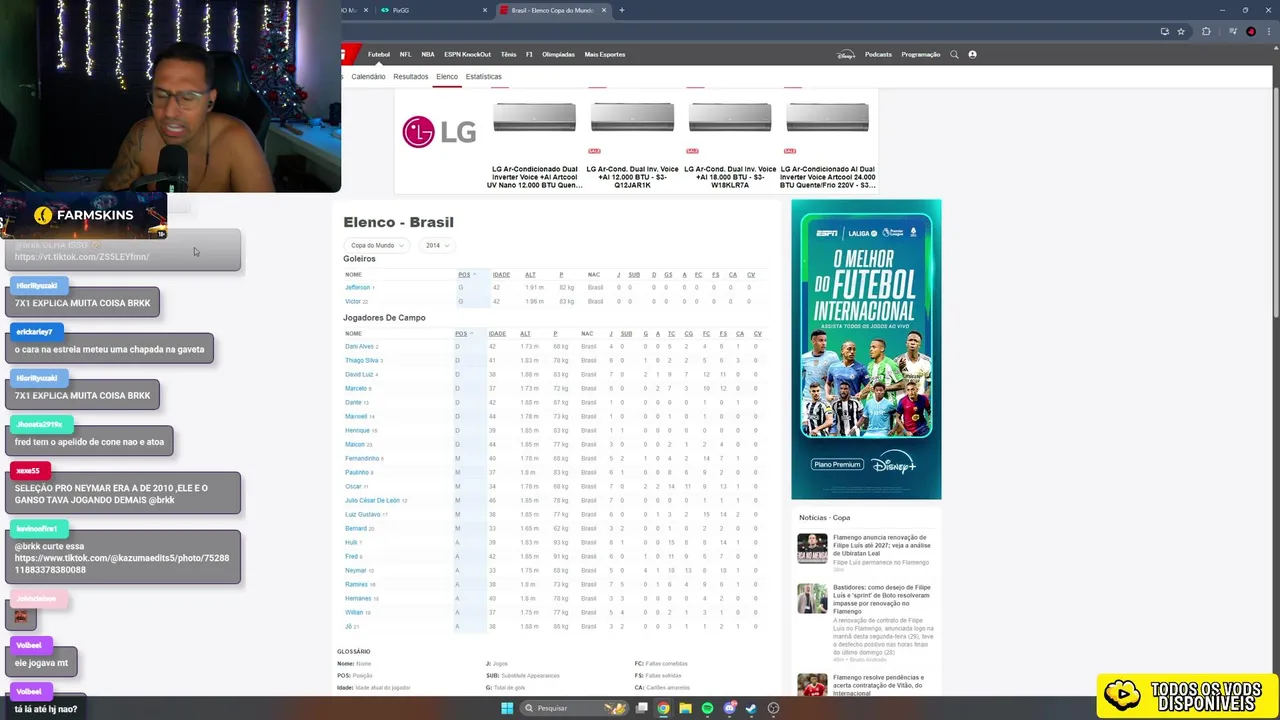Sort goalkeepers table by POS column
Screen dimensions: 1280x720
click(x=465, y=275)
